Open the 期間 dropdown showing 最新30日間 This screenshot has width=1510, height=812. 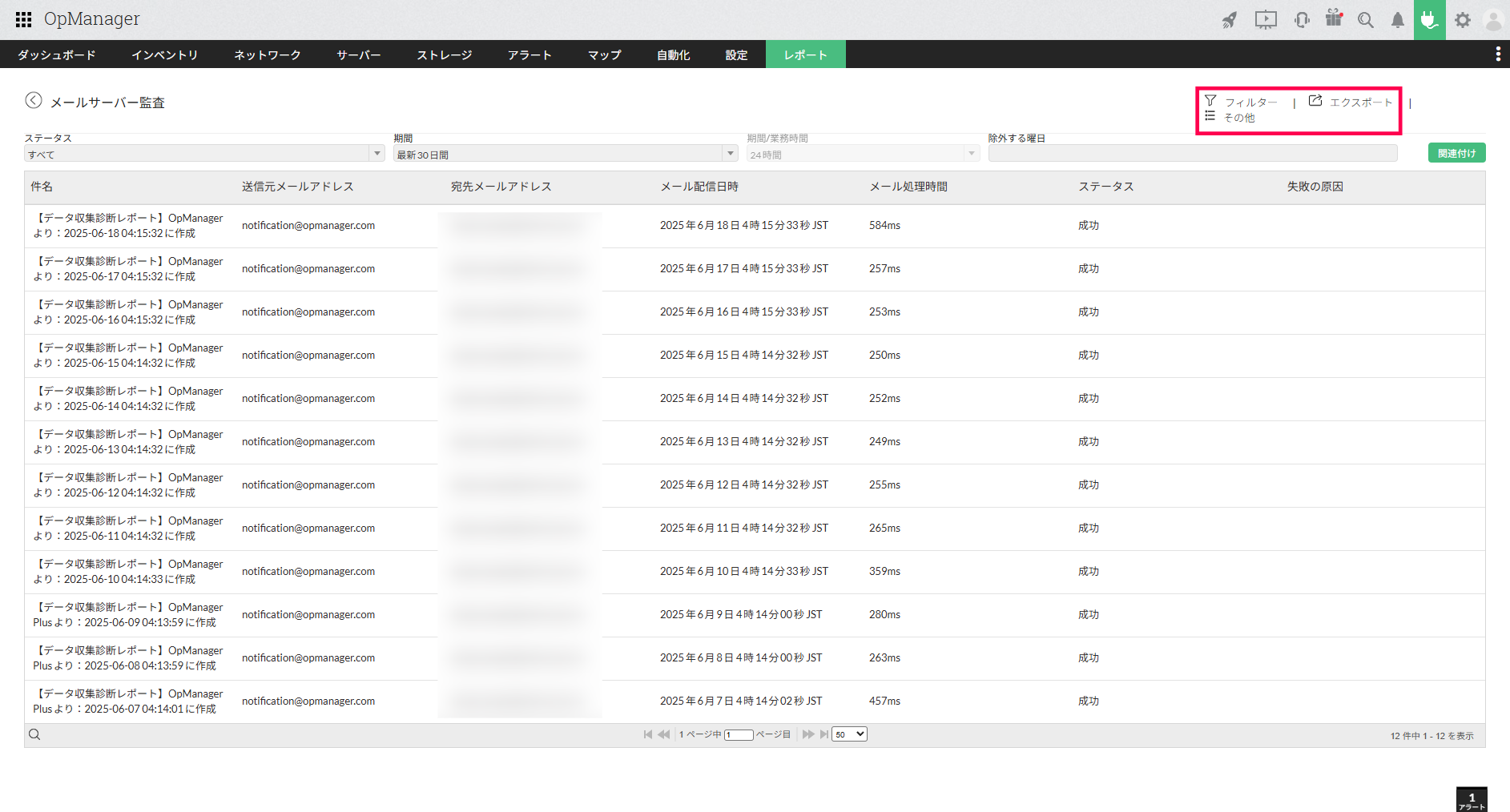click(565, 154)
